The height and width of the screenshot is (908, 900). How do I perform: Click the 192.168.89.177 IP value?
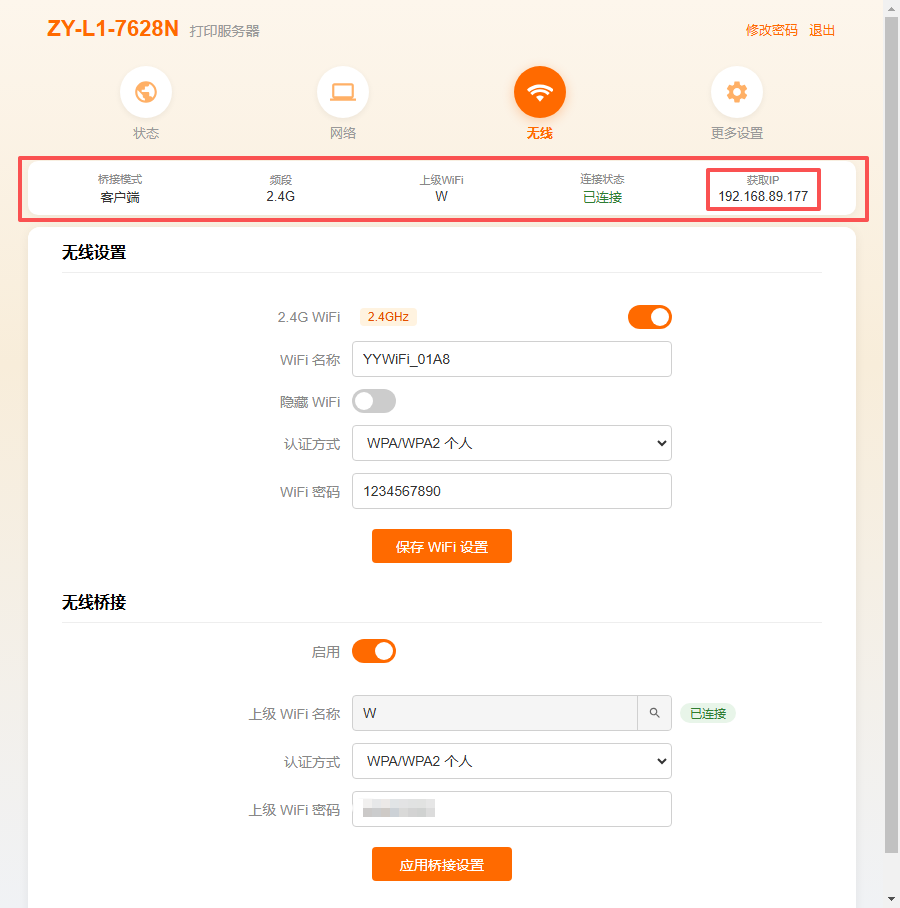point(763,196)
